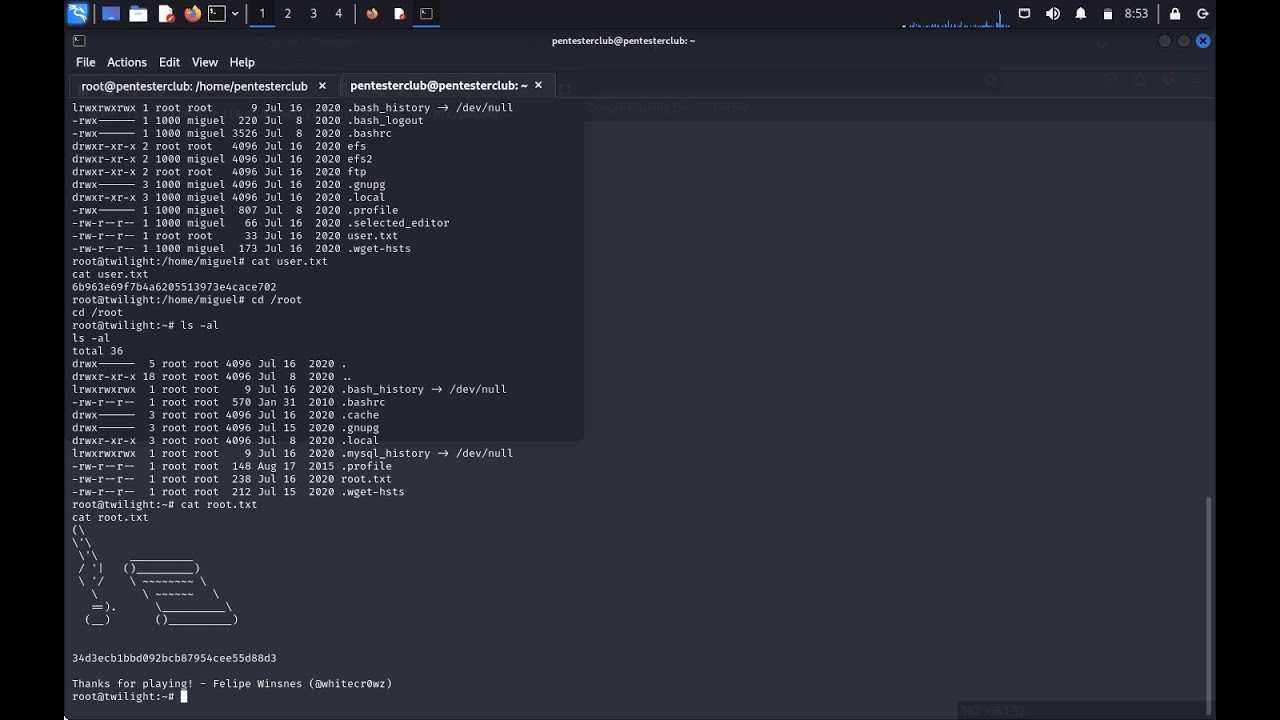The width and height of the screenshot is (1280, 720).
Task: Click the 'cd /root' command at the prompt
Action: pos(274,300)
